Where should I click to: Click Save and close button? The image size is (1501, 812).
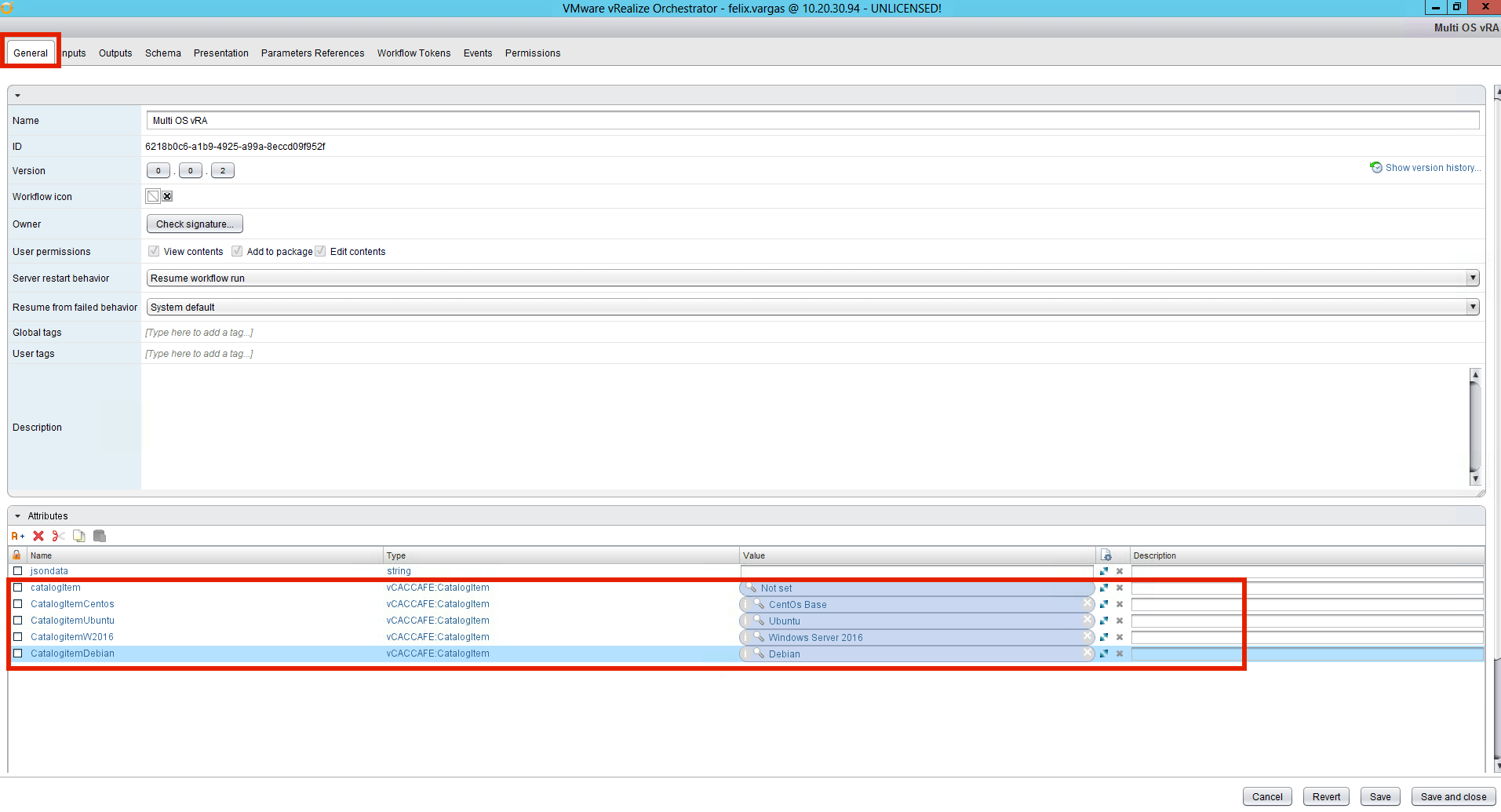point(1453,796)
